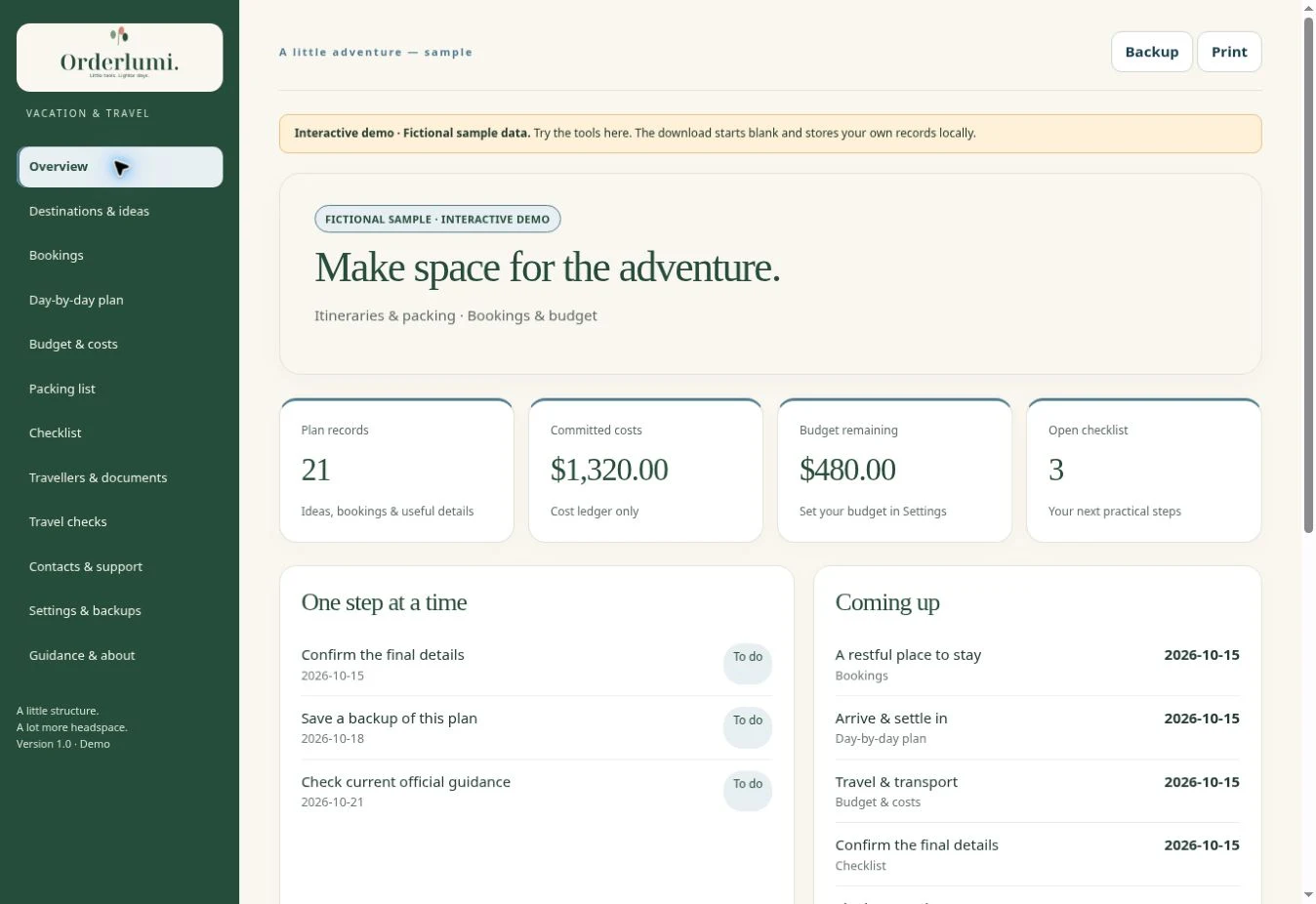Viewport: 1316px width, 904px height.
Task: Click the Print button
Action: pos(1229,52)
